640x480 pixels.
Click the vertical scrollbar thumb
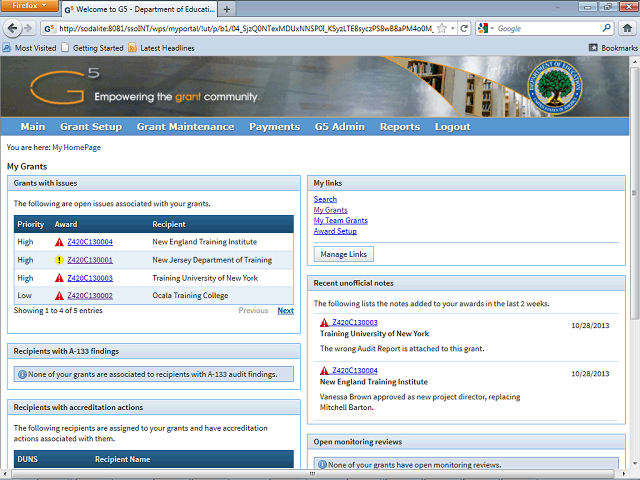pos(634,193)
